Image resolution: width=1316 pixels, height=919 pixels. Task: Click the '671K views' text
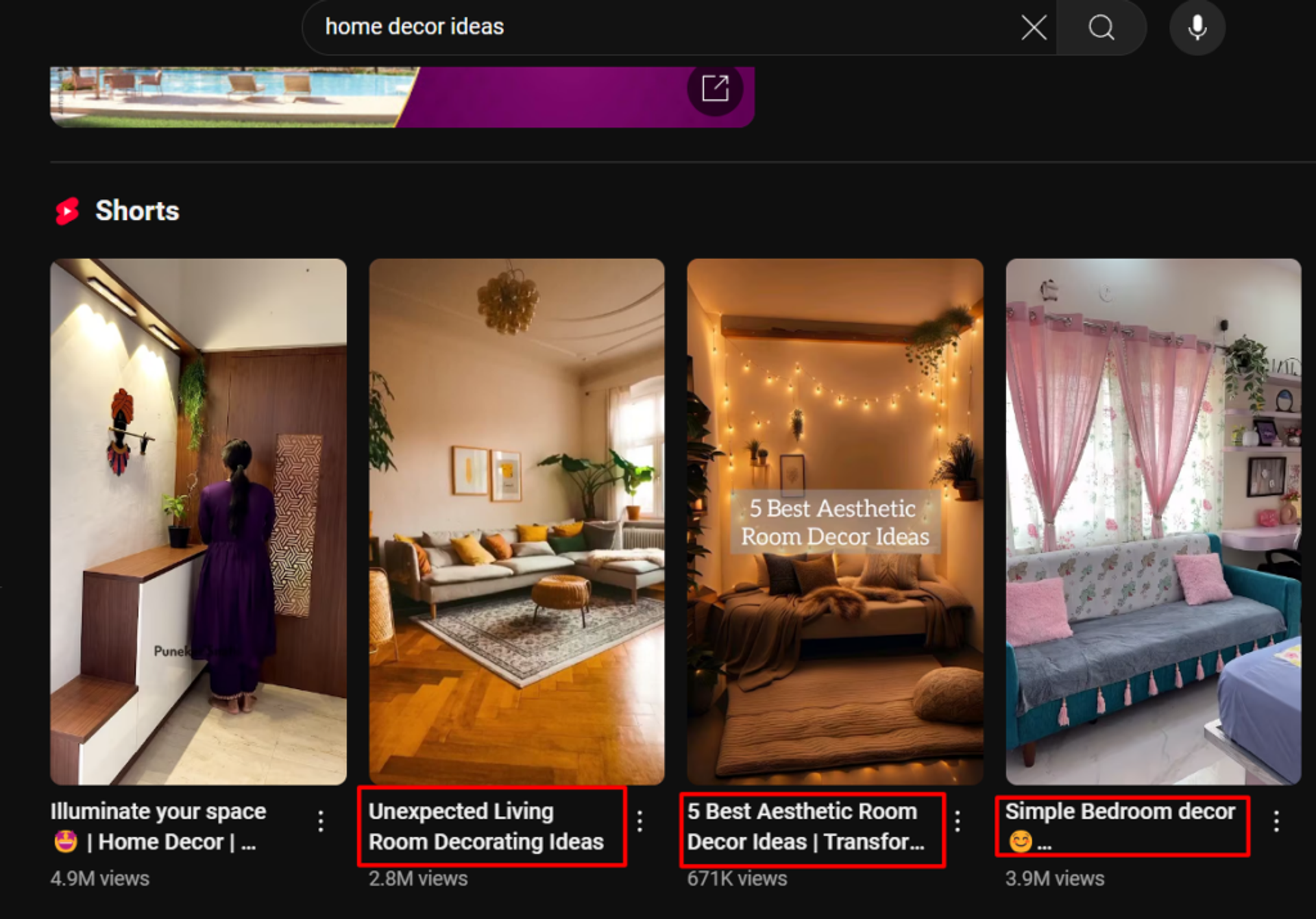click(x=737, y=879)
